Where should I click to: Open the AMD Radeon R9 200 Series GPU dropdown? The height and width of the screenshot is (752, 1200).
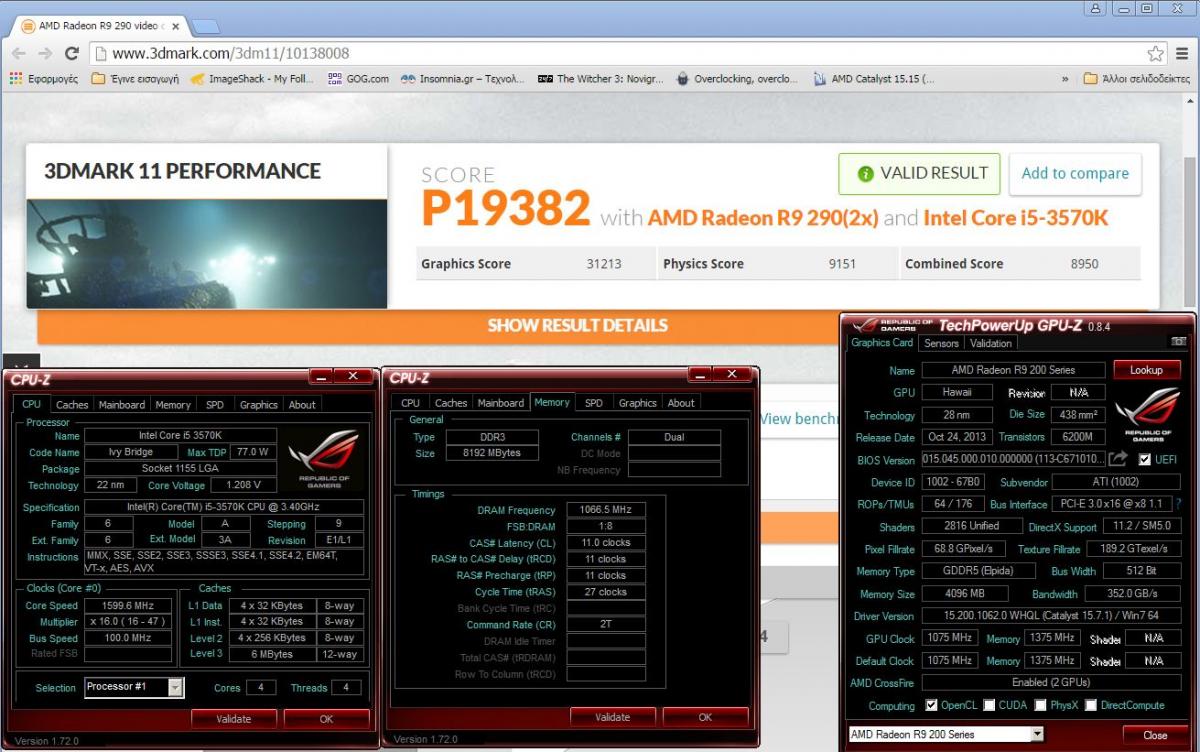(x=945, y=734)
